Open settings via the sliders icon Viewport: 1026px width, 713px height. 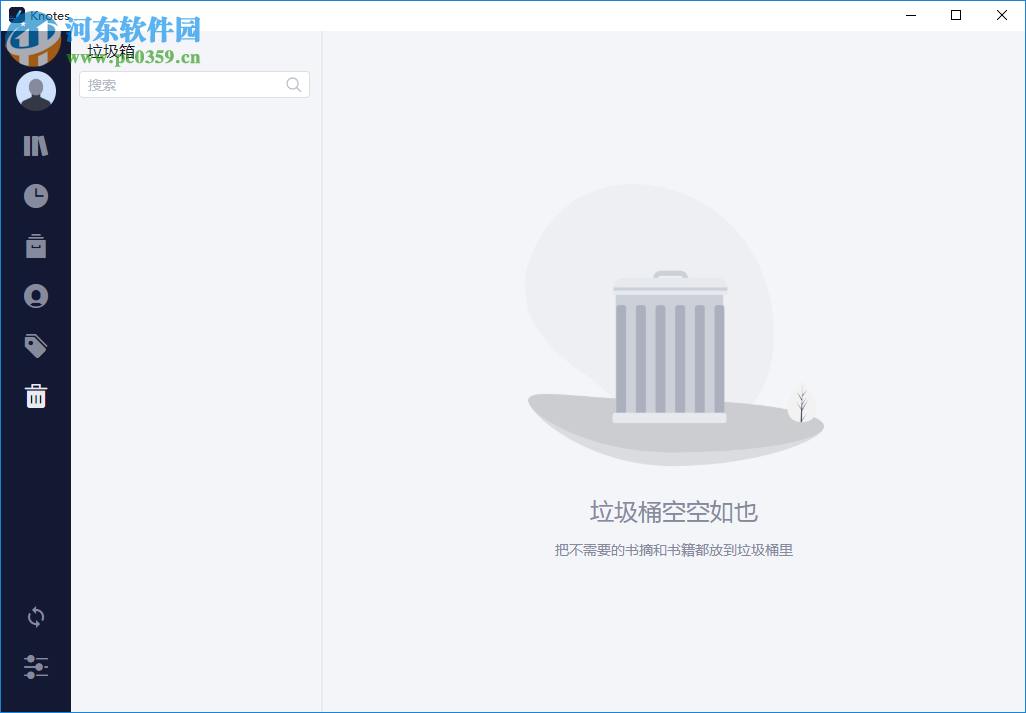pos(35,667)
